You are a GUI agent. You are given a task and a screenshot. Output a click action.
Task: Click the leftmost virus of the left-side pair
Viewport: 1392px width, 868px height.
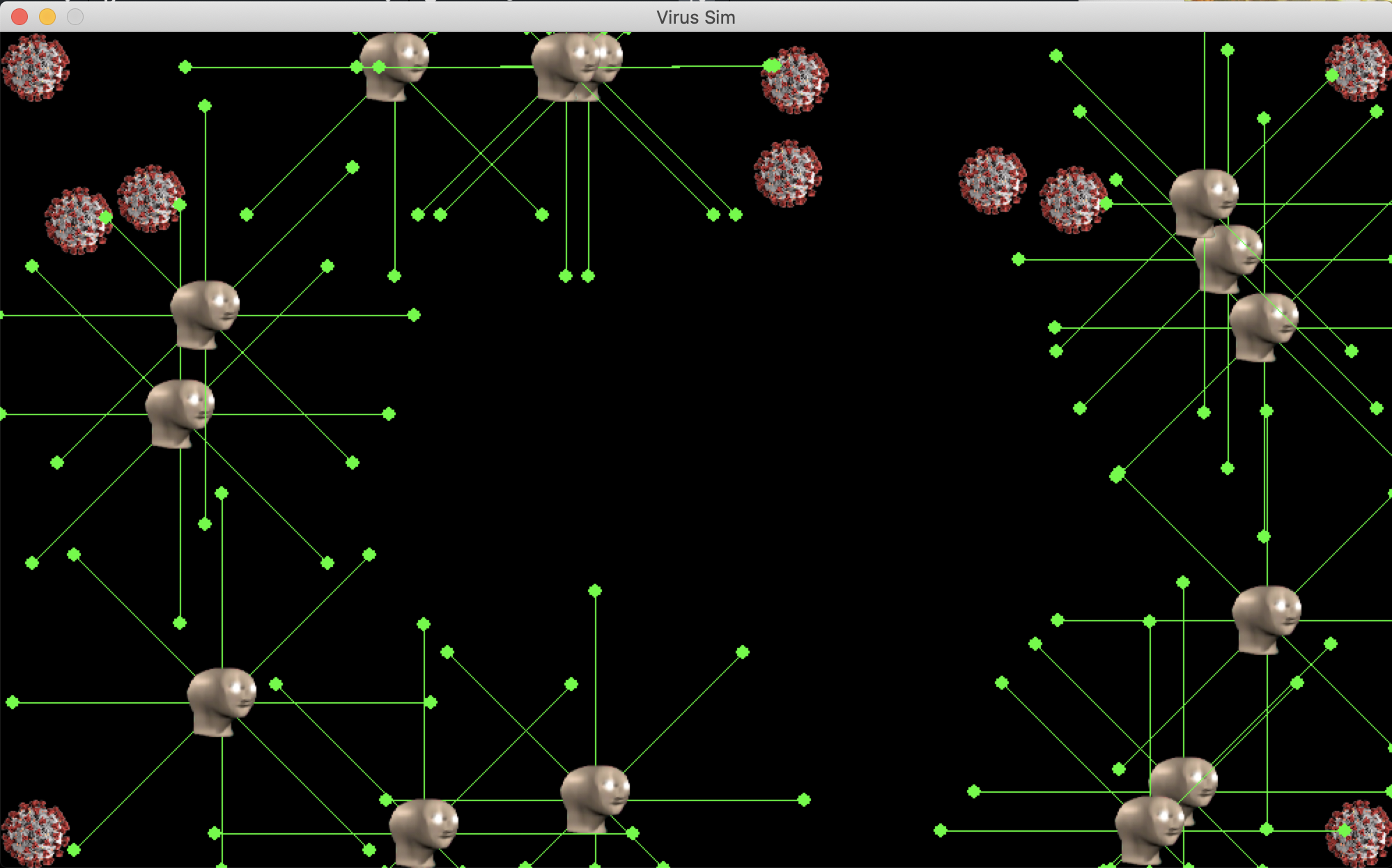78,220
